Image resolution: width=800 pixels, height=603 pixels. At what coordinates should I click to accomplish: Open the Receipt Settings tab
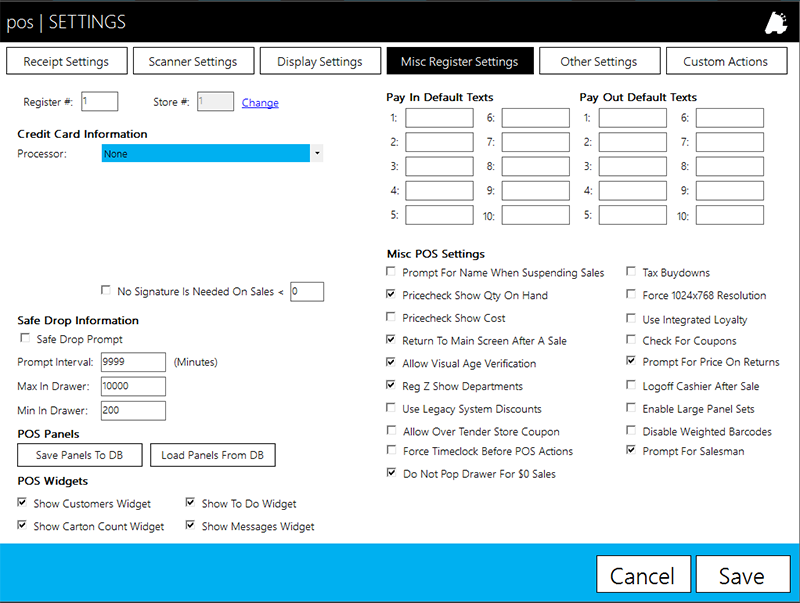[66, 61]
